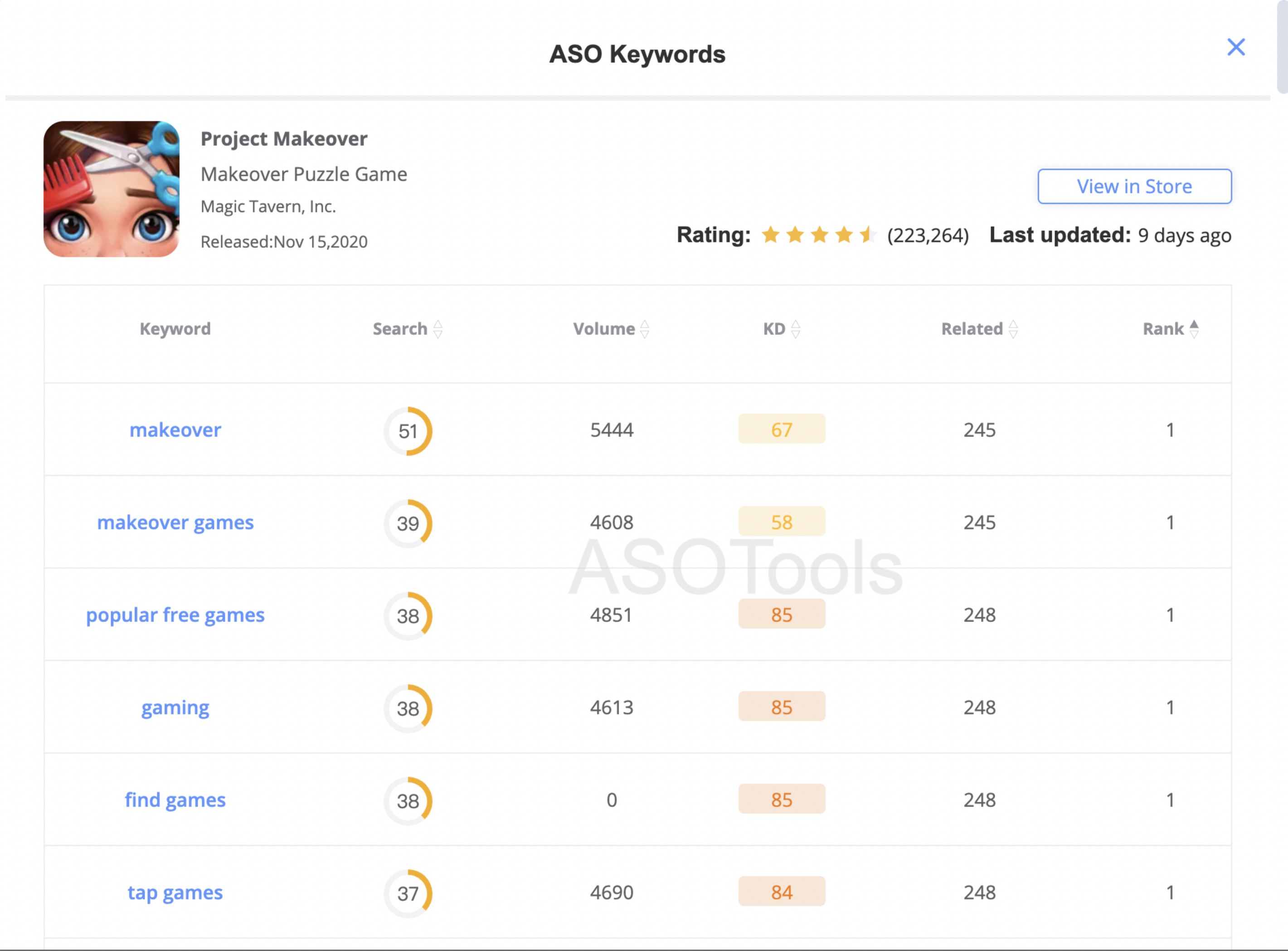Click the View in Store button
This screenshot has width=1288, height=951.
pyautogui.click(x=1134, y=186)
